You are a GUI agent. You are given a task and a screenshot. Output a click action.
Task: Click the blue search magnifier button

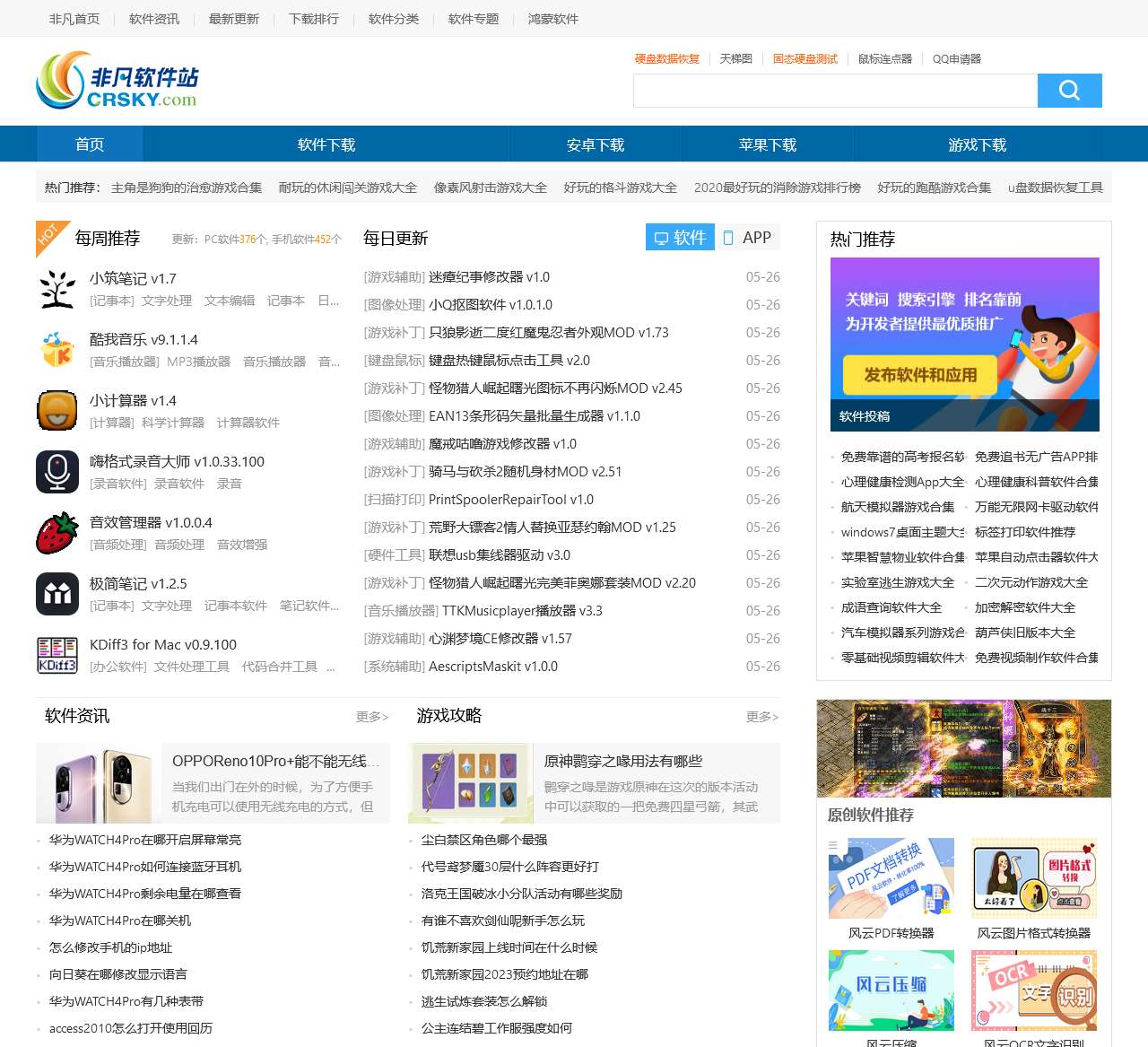(1069, 91)
